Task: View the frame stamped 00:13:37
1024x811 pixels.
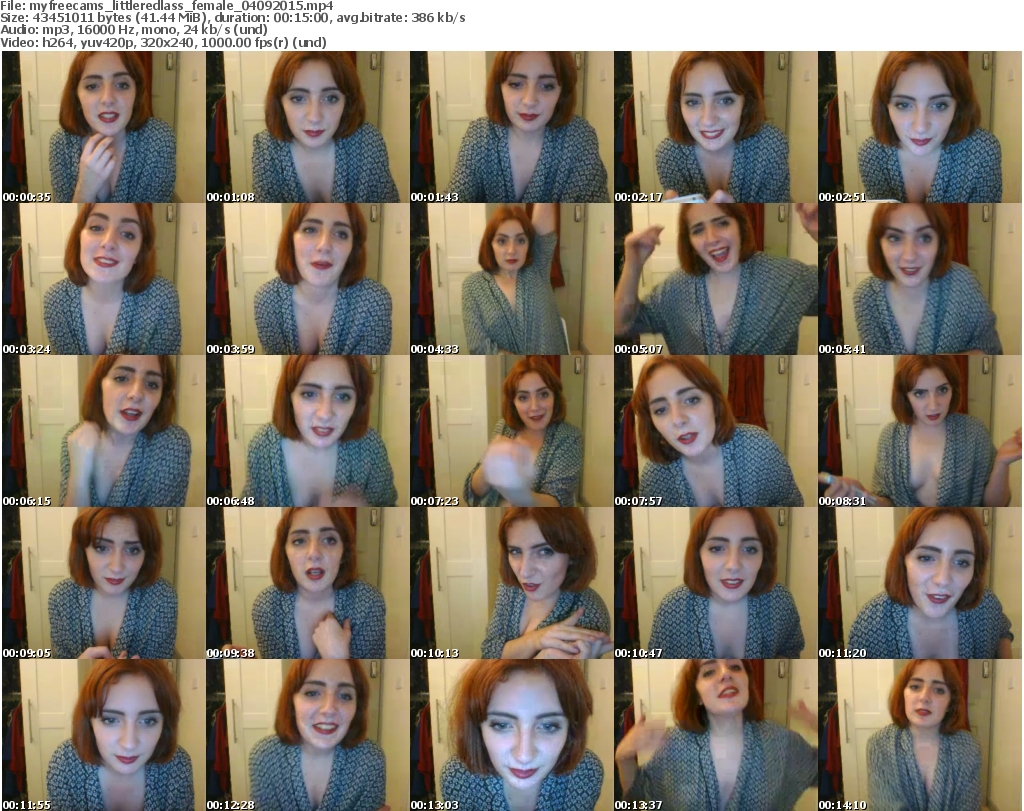Action: pyautogui.click(x=715, y=735)
